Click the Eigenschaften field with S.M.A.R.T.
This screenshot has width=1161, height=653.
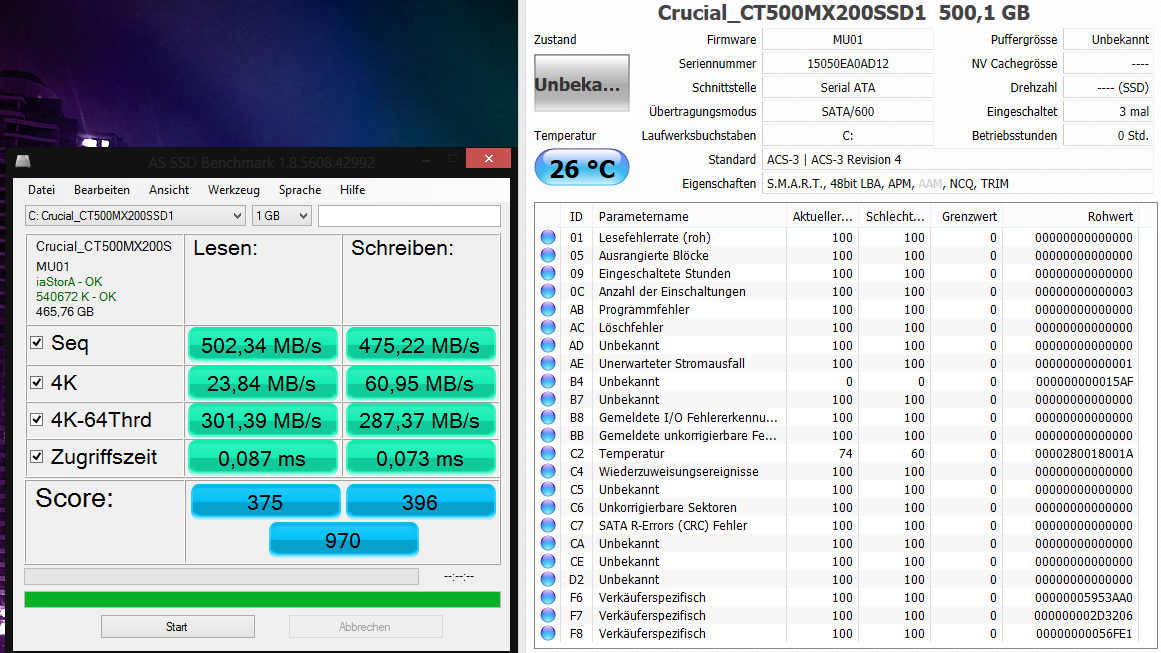[958, 184]
